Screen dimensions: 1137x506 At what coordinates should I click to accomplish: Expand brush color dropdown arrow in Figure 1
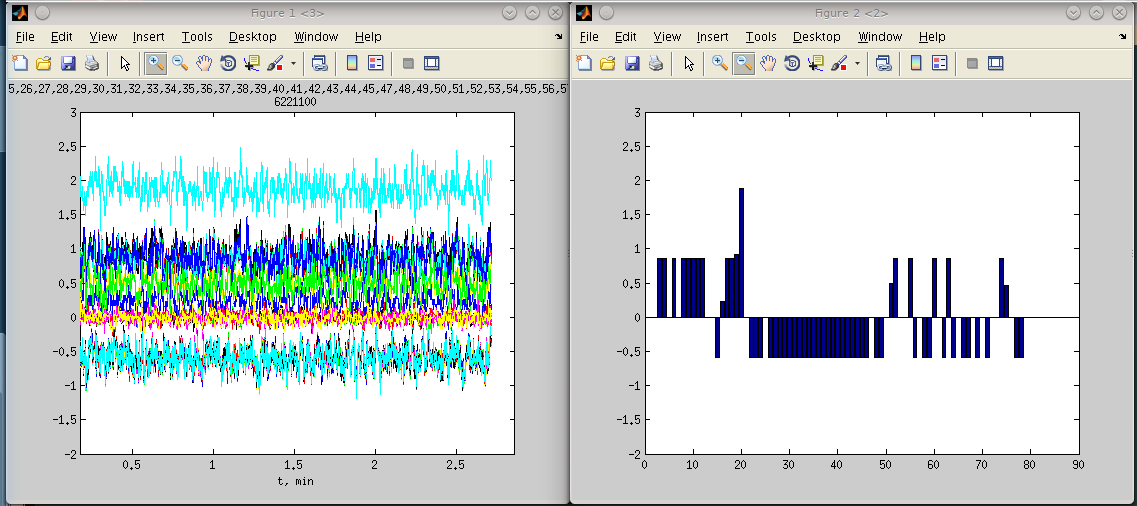293,63
